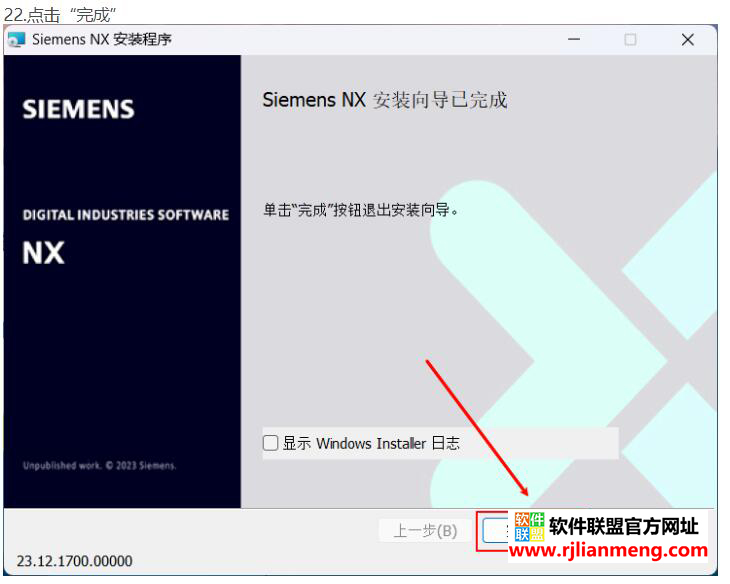Click the version number 23.12.1700.00000
The image size is (730, 584).
pyautogui.click(x=74, y=561)
